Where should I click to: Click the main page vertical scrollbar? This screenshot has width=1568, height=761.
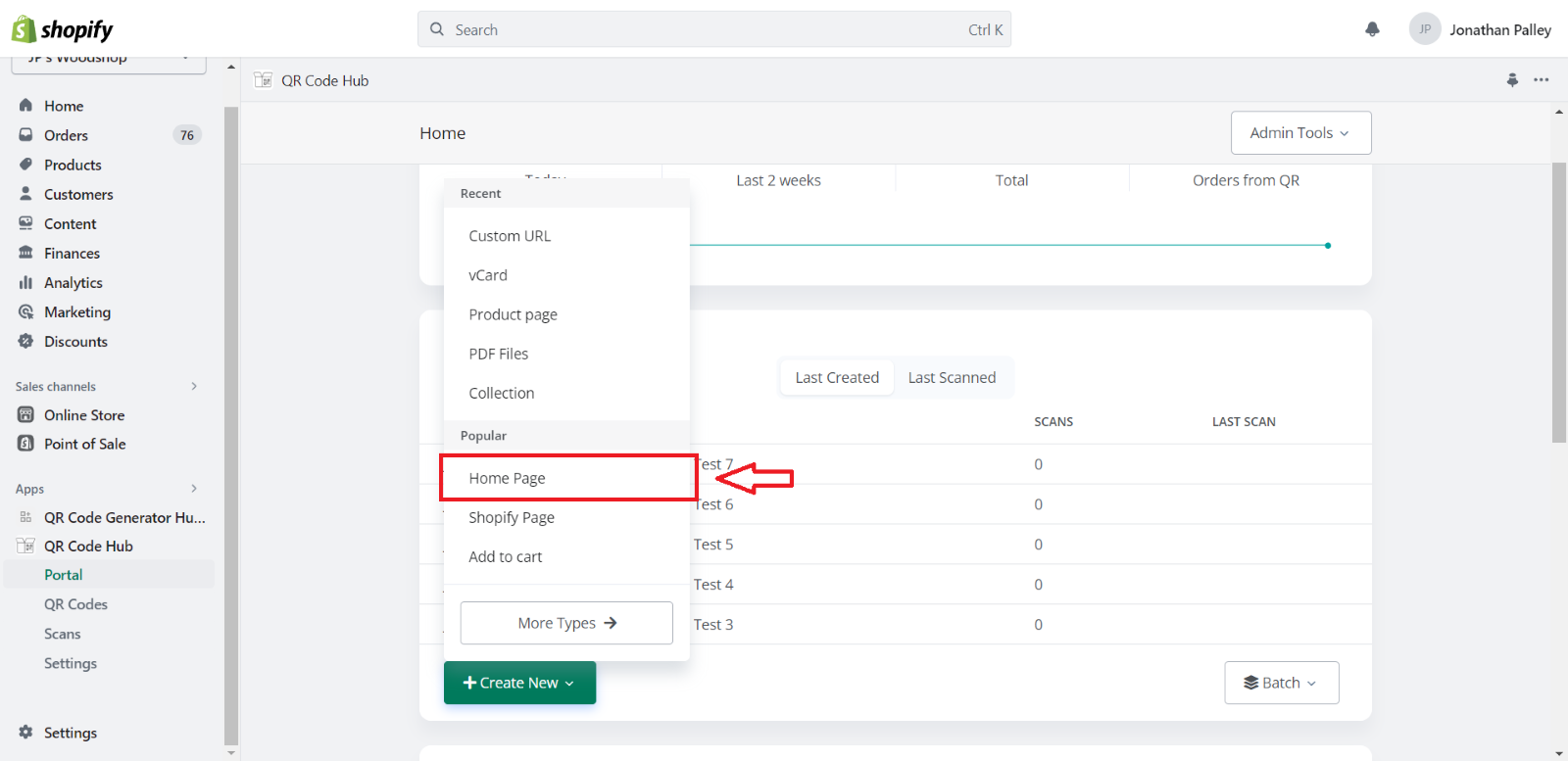[1559, 303]
